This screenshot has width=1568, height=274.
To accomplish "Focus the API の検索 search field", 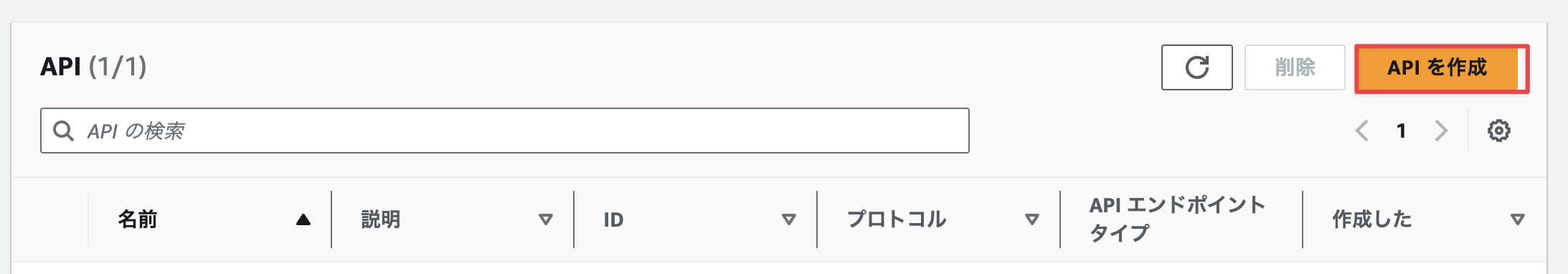I will 505,131.
